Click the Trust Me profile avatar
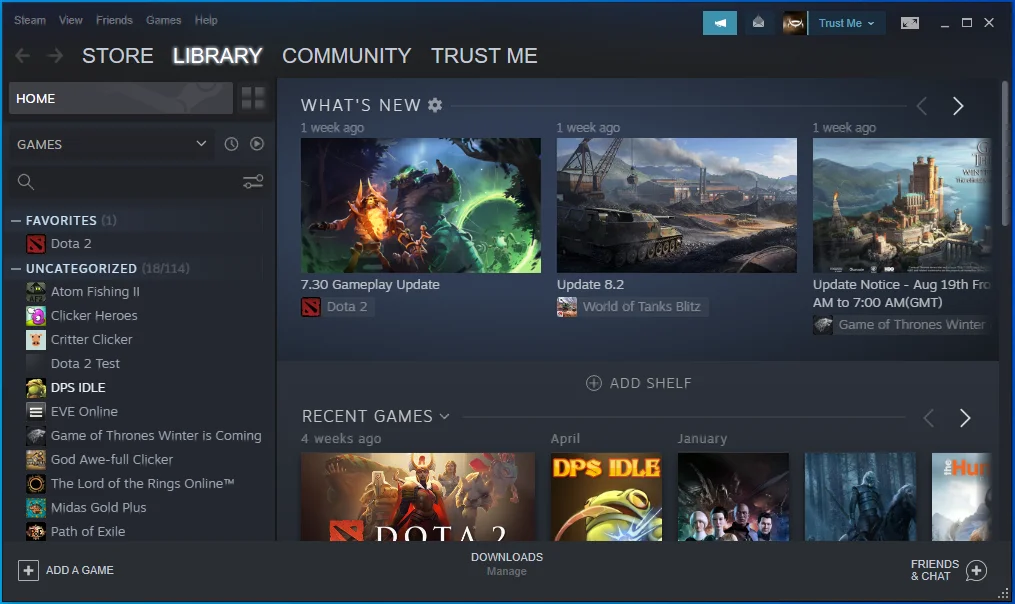Viewport: 1015px width, 604px height. (794, 23)
